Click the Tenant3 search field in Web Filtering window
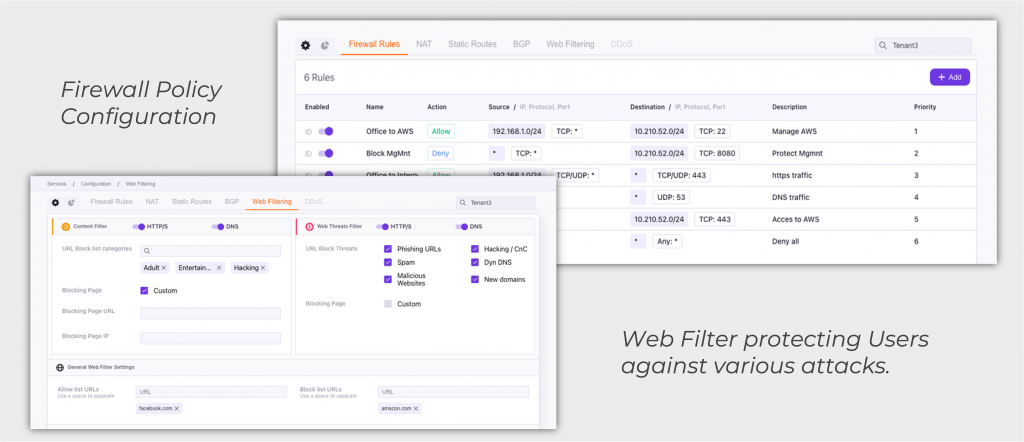 tap(496, 202)
